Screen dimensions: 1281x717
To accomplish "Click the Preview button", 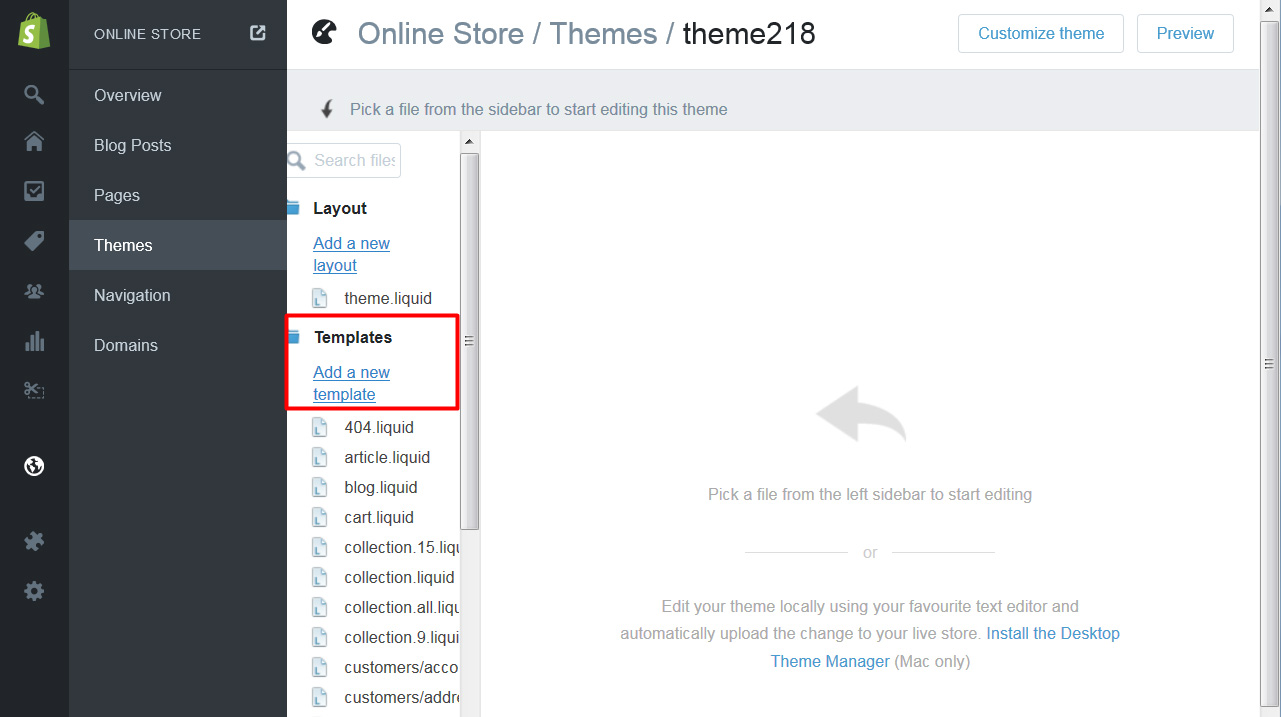I will point(1185,33).
